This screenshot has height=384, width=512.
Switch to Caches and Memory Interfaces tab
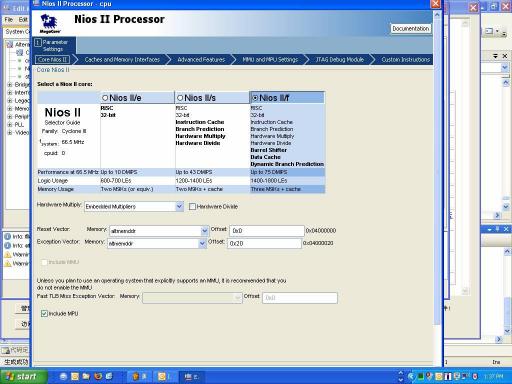[122, 60]
